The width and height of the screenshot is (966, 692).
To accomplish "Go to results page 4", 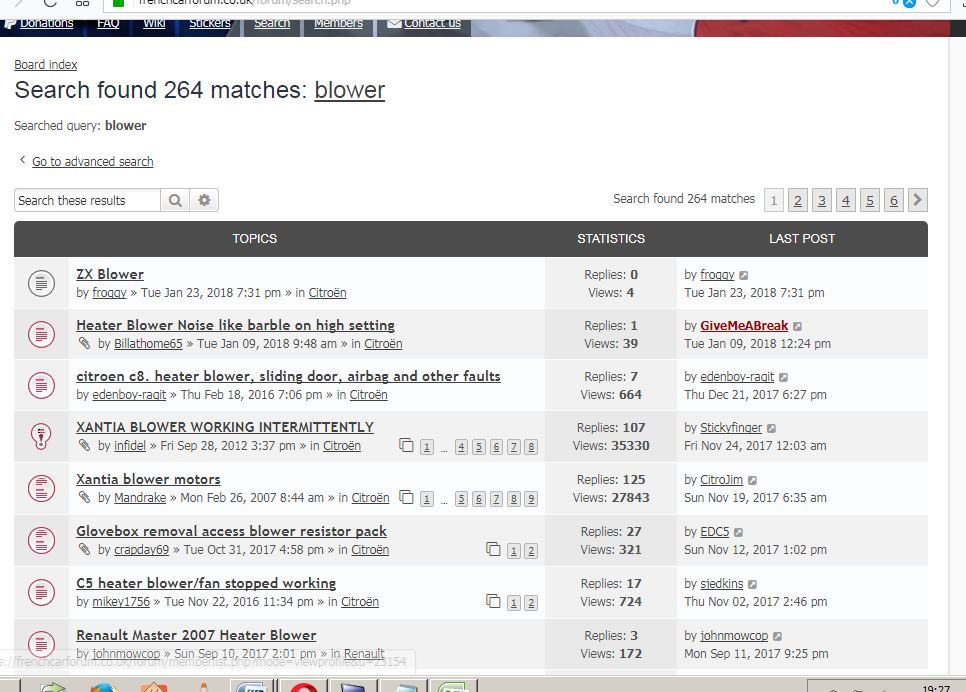I will point(845,200).
